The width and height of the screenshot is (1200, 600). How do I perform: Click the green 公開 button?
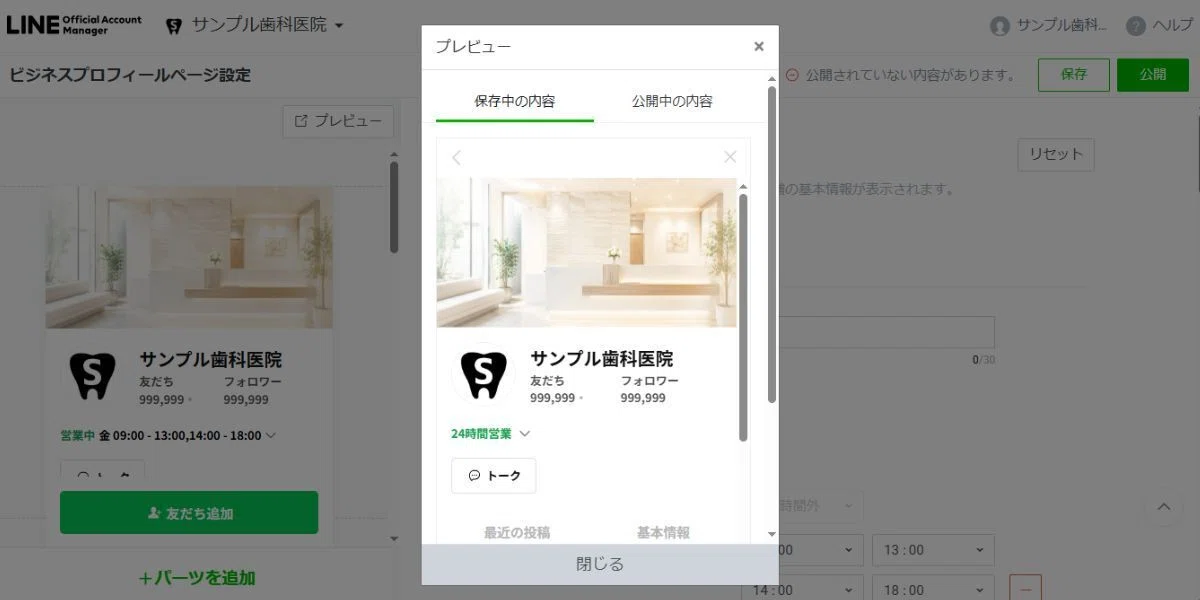pyautogui.click(x=1153, y=75)
